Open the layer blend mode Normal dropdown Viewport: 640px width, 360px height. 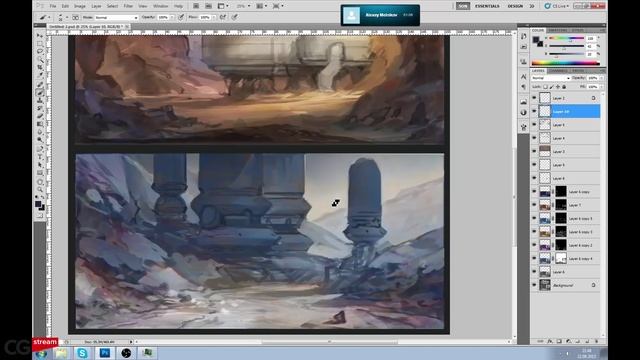tap(551, 78)
